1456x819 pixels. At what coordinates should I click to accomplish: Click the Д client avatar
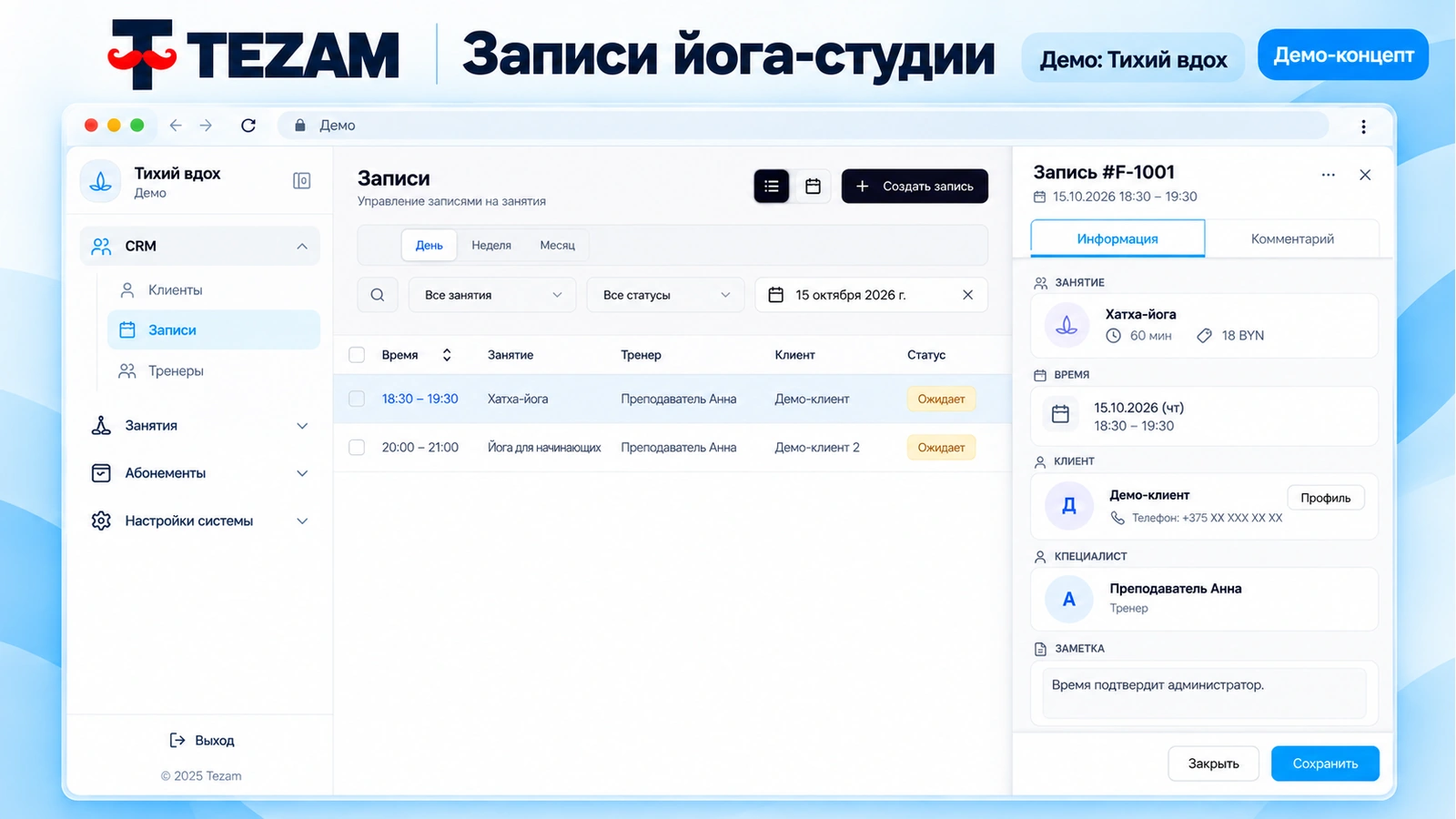tap(1069, 505)
